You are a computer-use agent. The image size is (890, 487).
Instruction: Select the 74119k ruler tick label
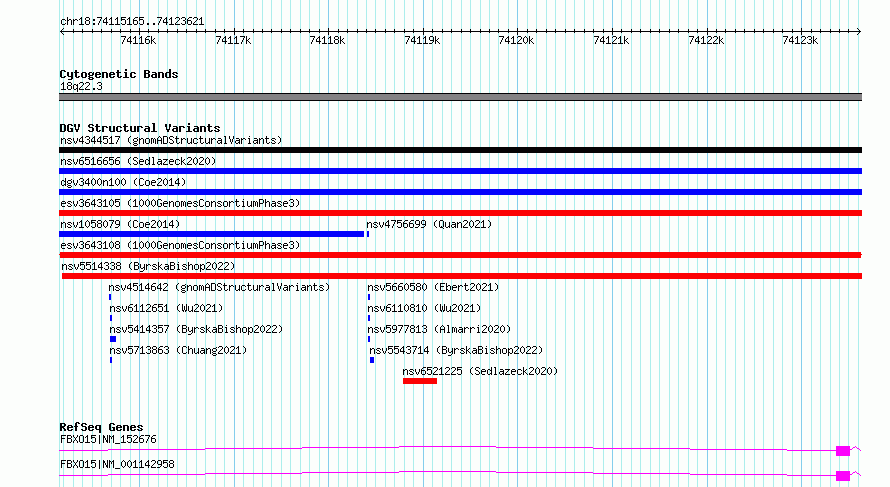click(x=422, y=40)
